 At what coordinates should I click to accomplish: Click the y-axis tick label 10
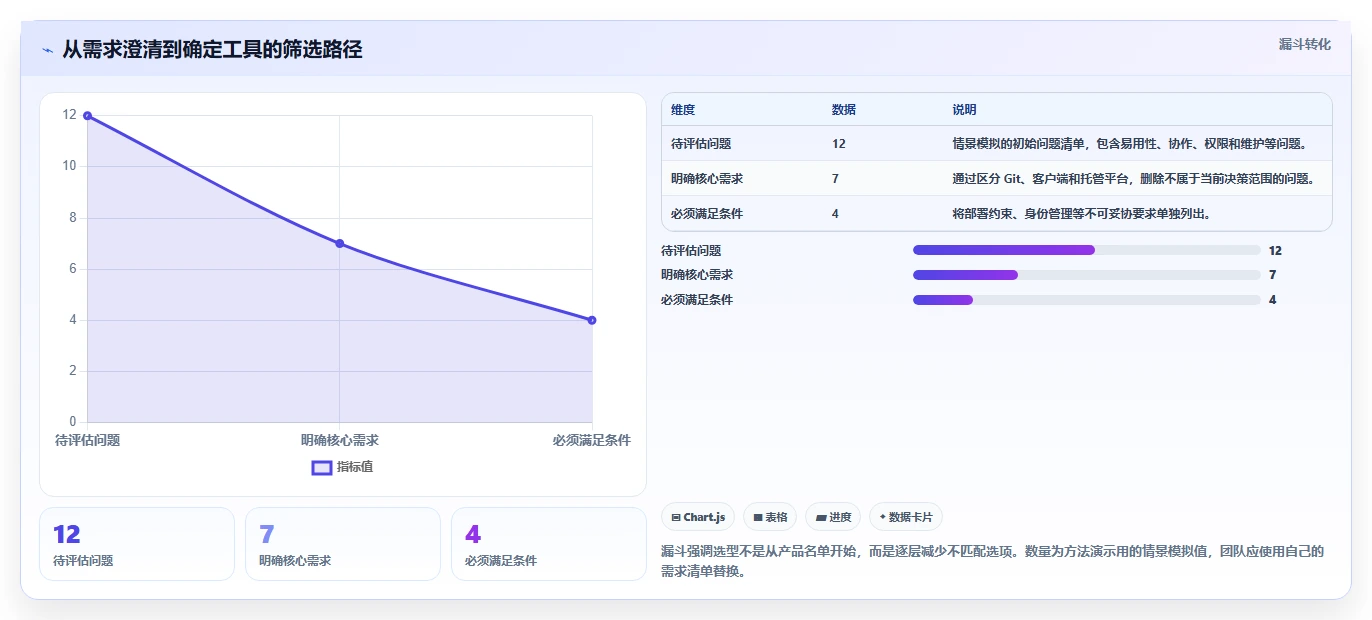coord(69,166)
